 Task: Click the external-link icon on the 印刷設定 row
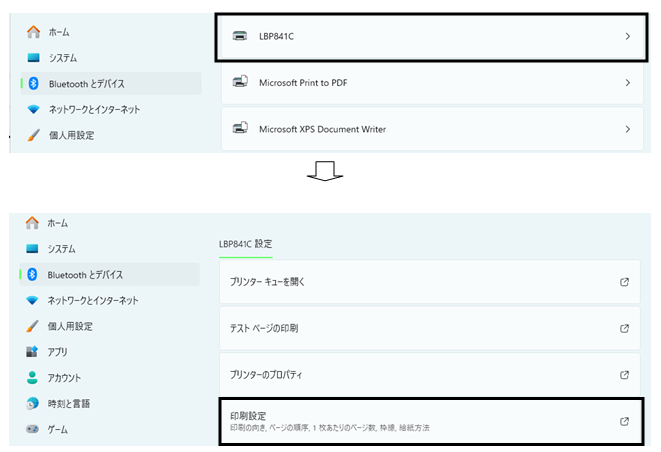point(625,421)
